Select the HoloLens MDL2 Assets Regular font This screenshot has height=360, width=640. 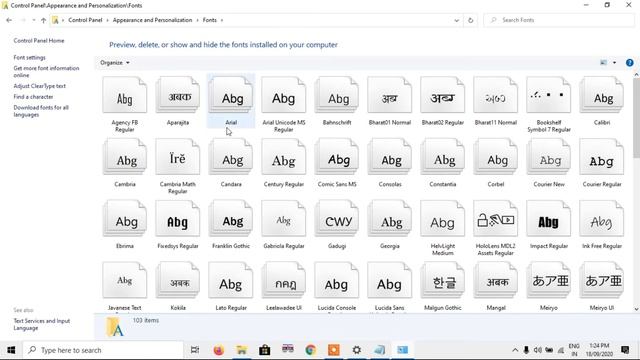[496, 227]
